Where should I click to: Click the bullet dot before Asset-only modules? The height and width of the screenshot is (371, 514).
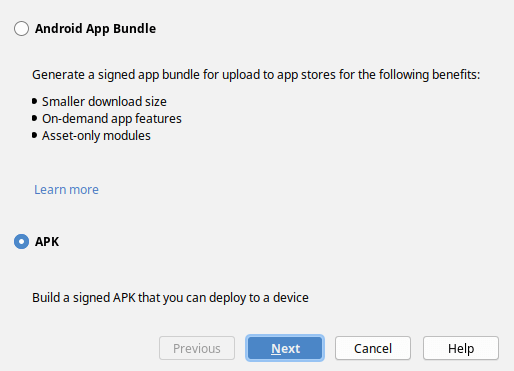click(34, 135)
